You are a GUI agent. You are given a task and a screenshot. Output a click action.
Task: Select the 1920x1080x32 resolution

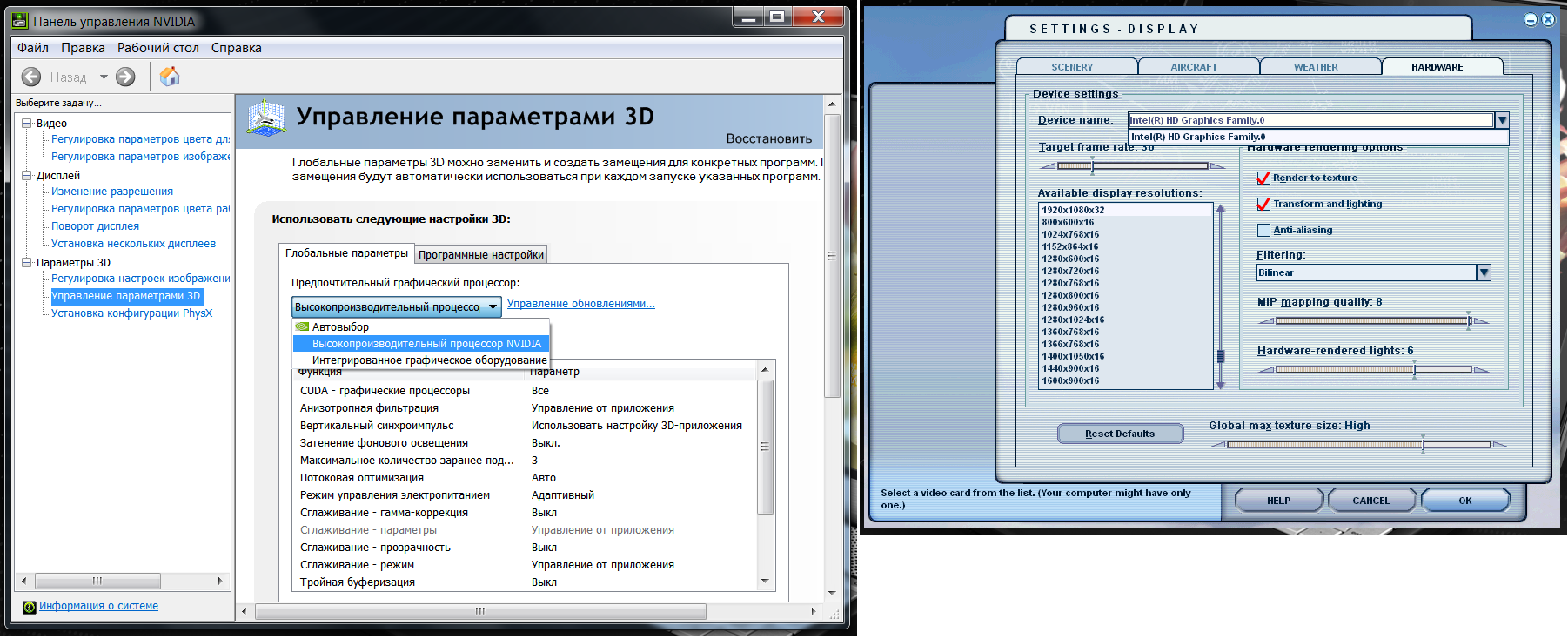[x=1126, y=210]
